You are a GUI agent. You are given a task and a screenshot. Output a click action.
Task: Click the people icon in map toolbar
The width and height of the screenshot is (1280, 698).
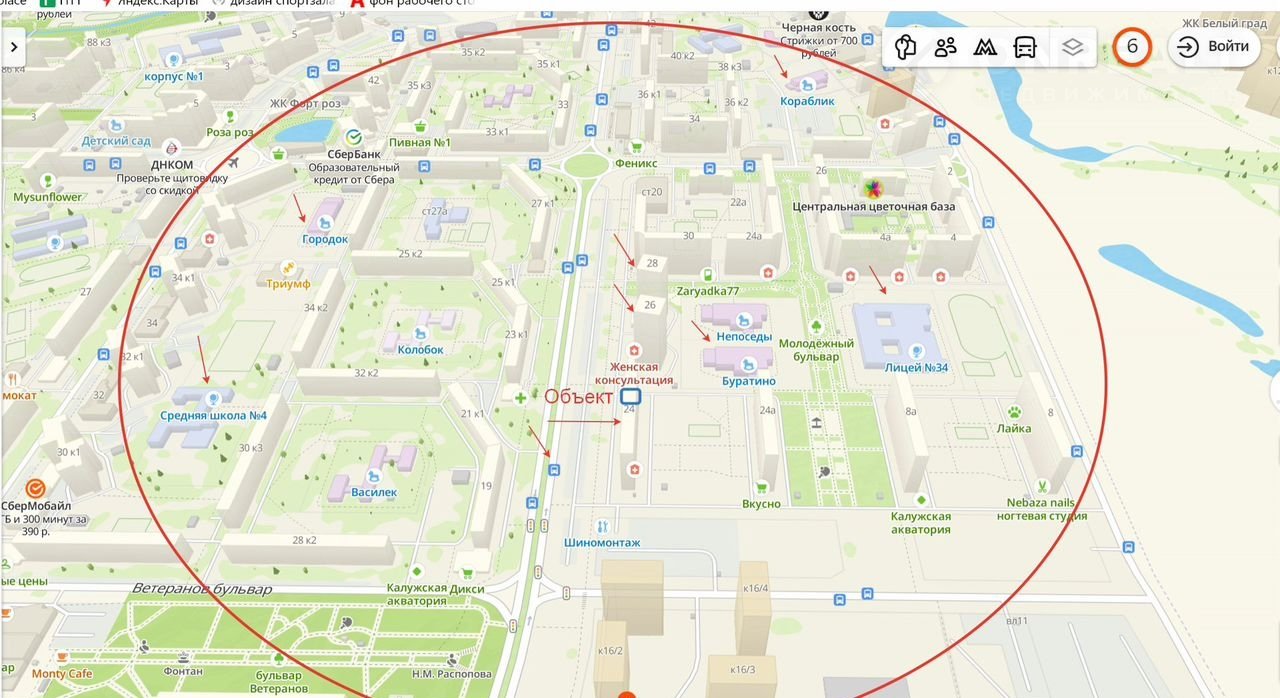[x=945, y=47]
